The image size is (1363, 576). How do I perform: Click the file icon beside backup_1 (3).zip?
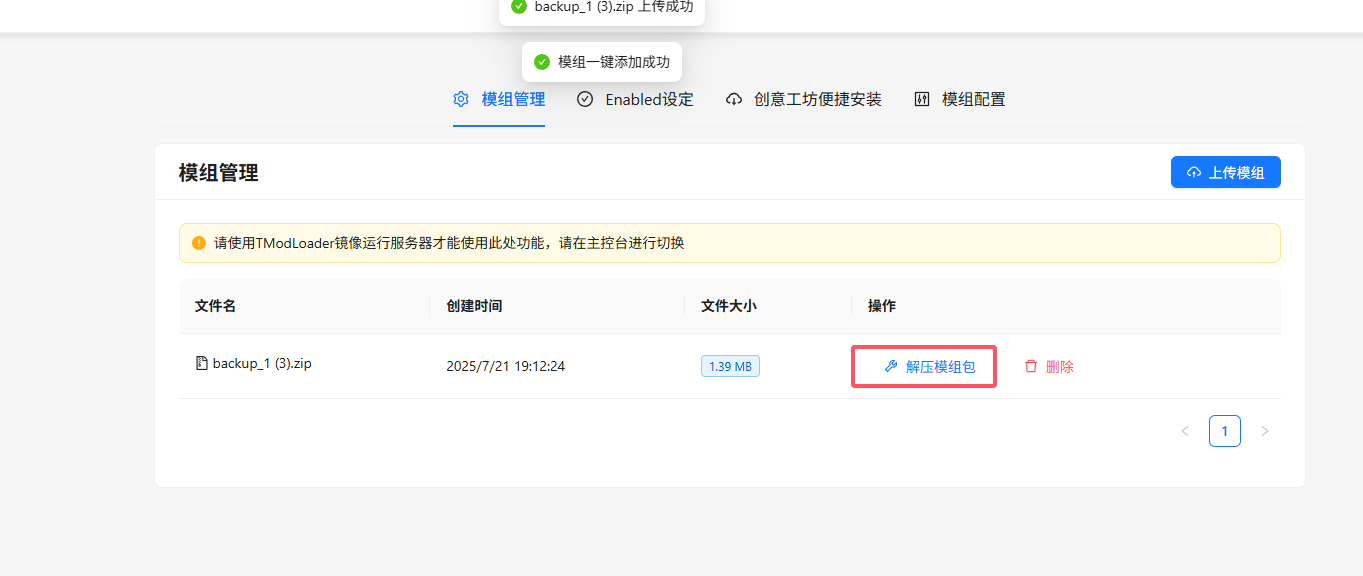click(201, 364)
